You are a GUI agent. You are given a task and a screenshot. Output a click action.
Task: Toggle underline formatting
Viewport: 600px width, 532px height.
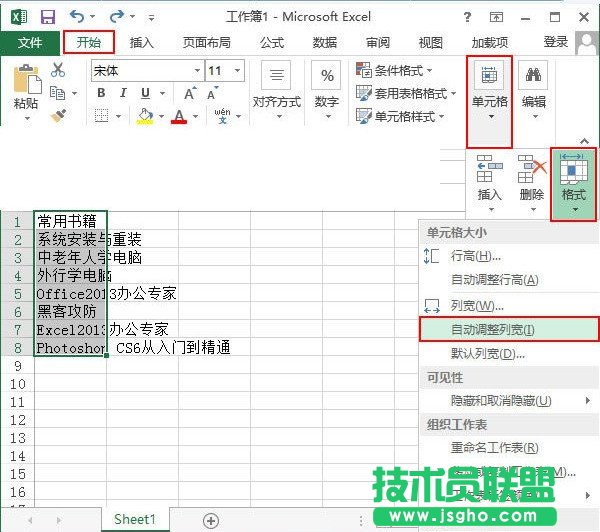click(x=145, y=93)
